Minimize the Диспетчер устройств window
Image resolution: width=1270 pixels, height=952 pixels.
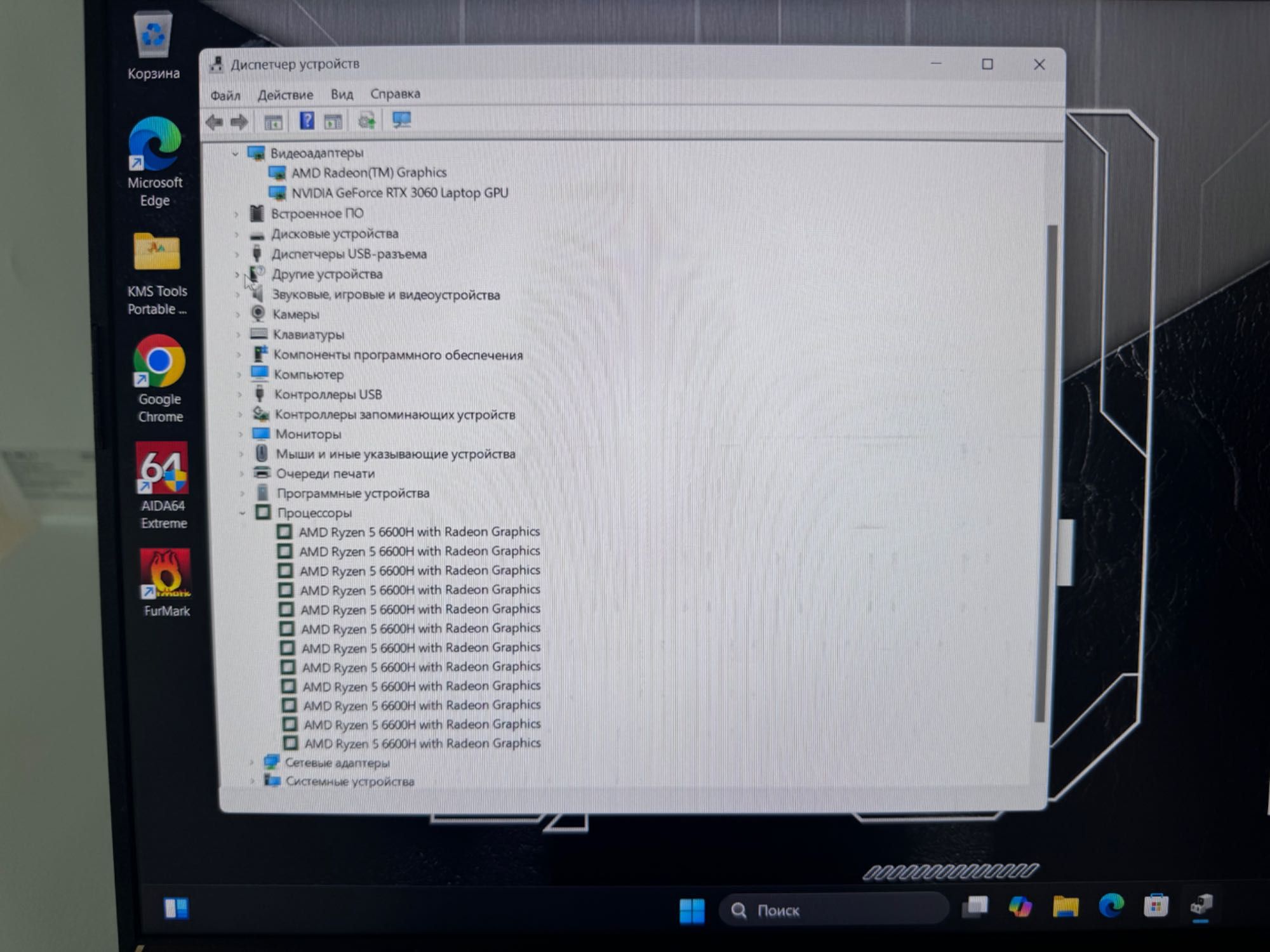point(936,64)
